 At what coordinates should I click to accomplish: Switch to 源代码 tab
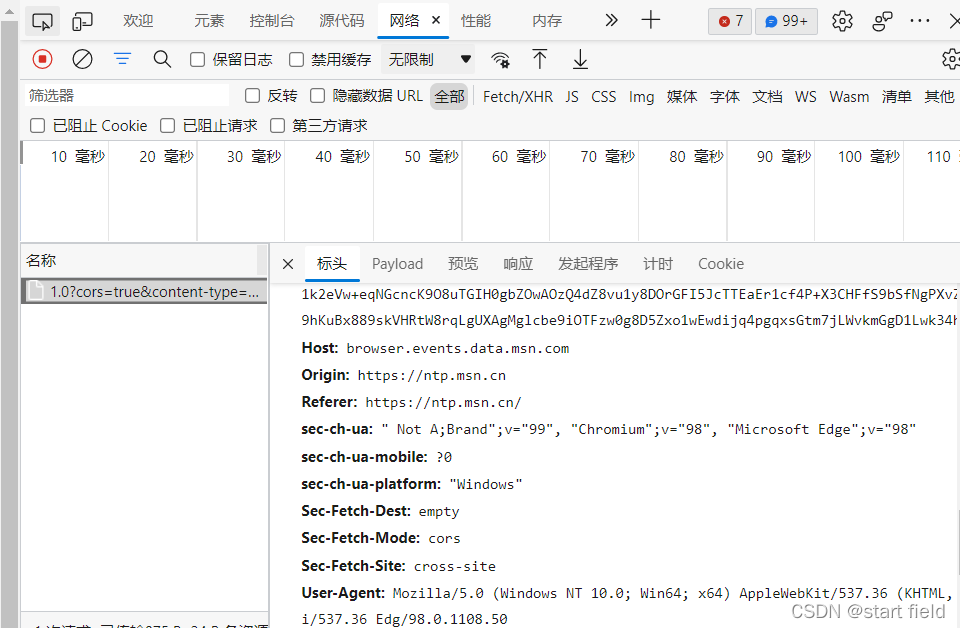pos(342,21)
